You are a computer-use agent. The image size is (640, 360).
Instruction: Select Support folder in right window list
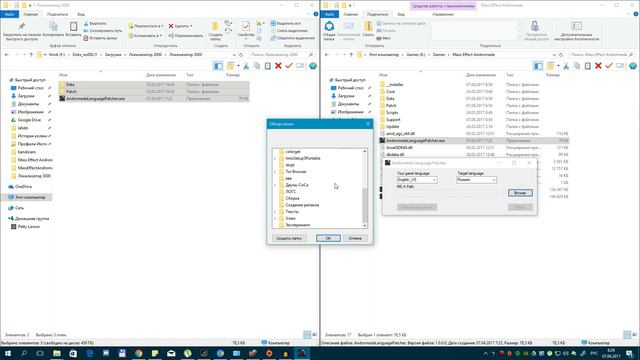point(393,120)
